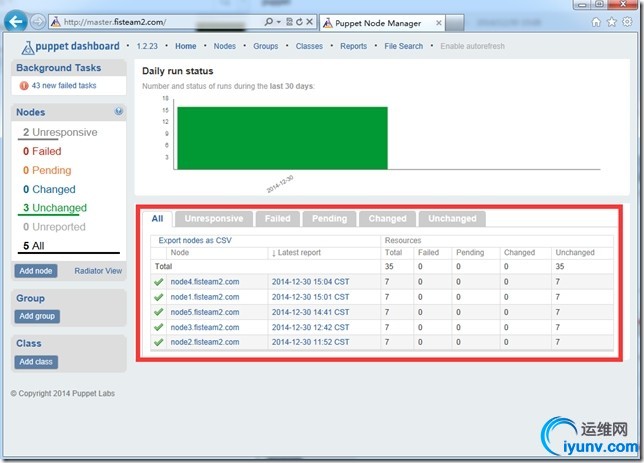The width and height of the screenshot is (644, 463).
Task: Click the site icon in the address bar
Action: coord(55,22)
